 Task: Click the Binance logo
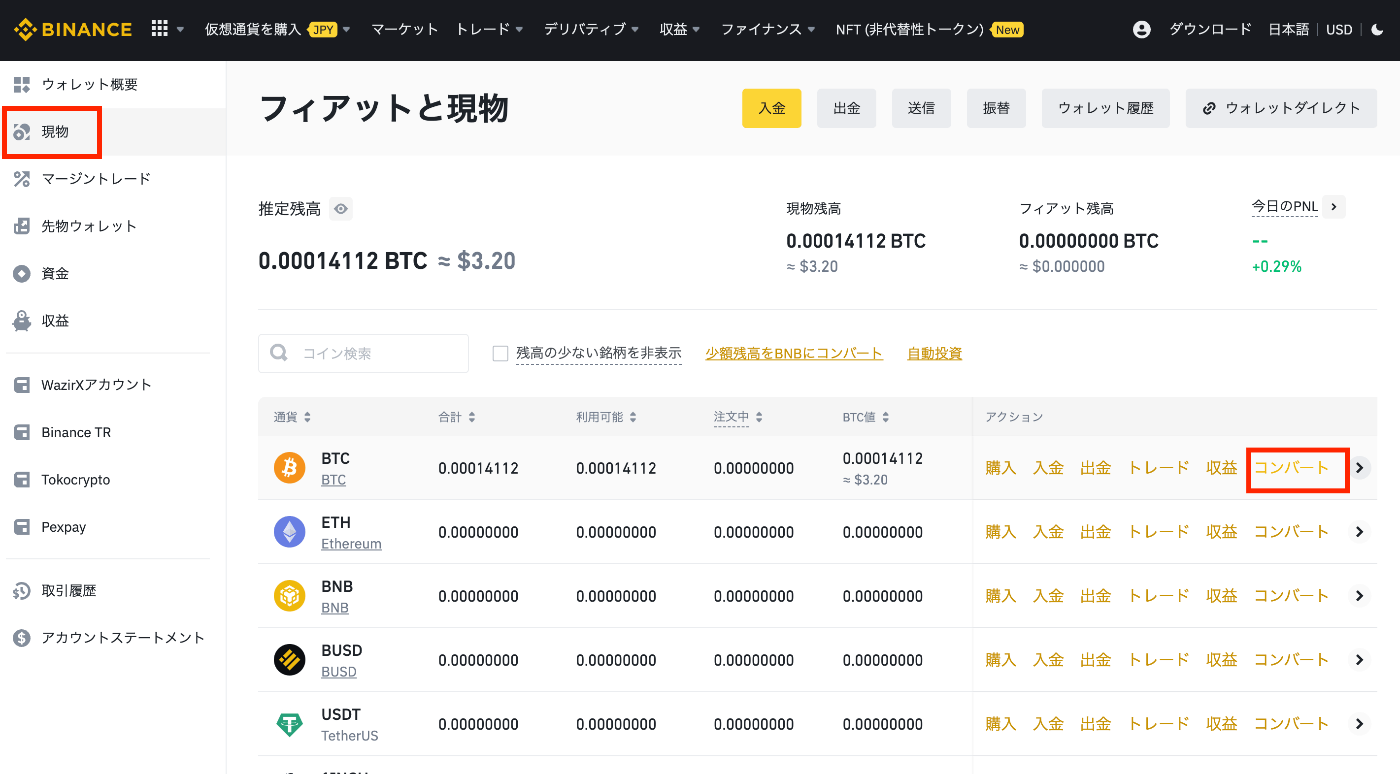tap(73, 29)
